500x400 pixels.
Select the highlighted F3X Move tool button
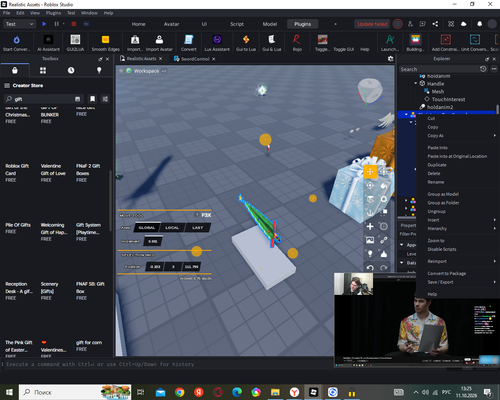370,172
